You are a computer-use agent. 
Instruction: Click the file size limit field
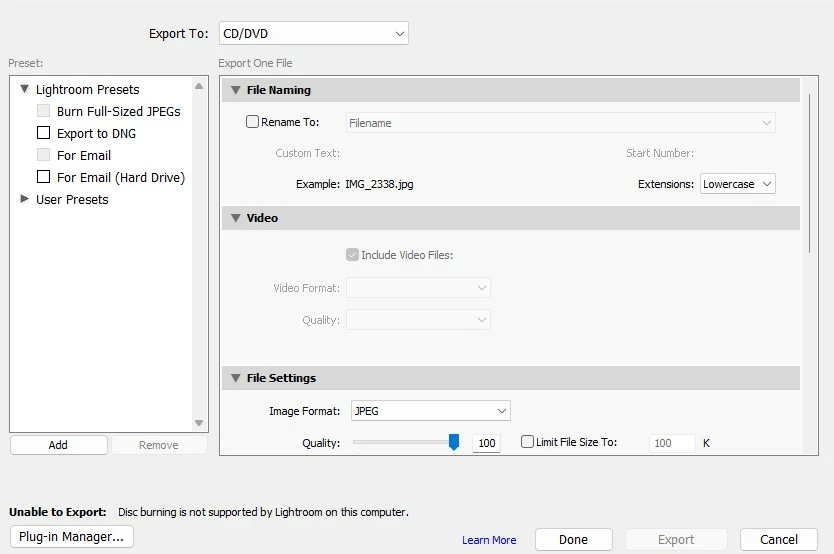672,443
